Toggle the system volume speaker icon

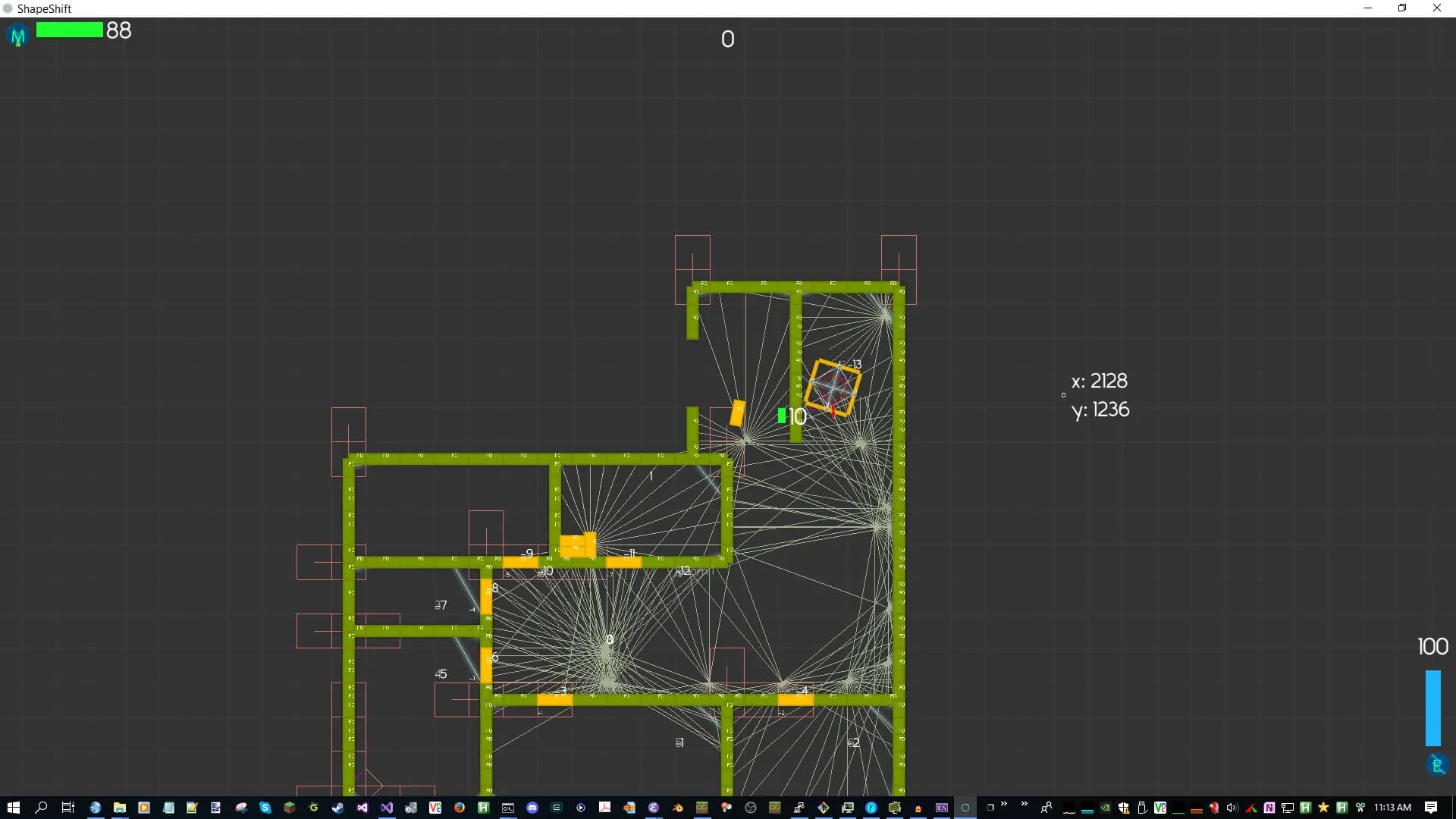(1232, 808)
